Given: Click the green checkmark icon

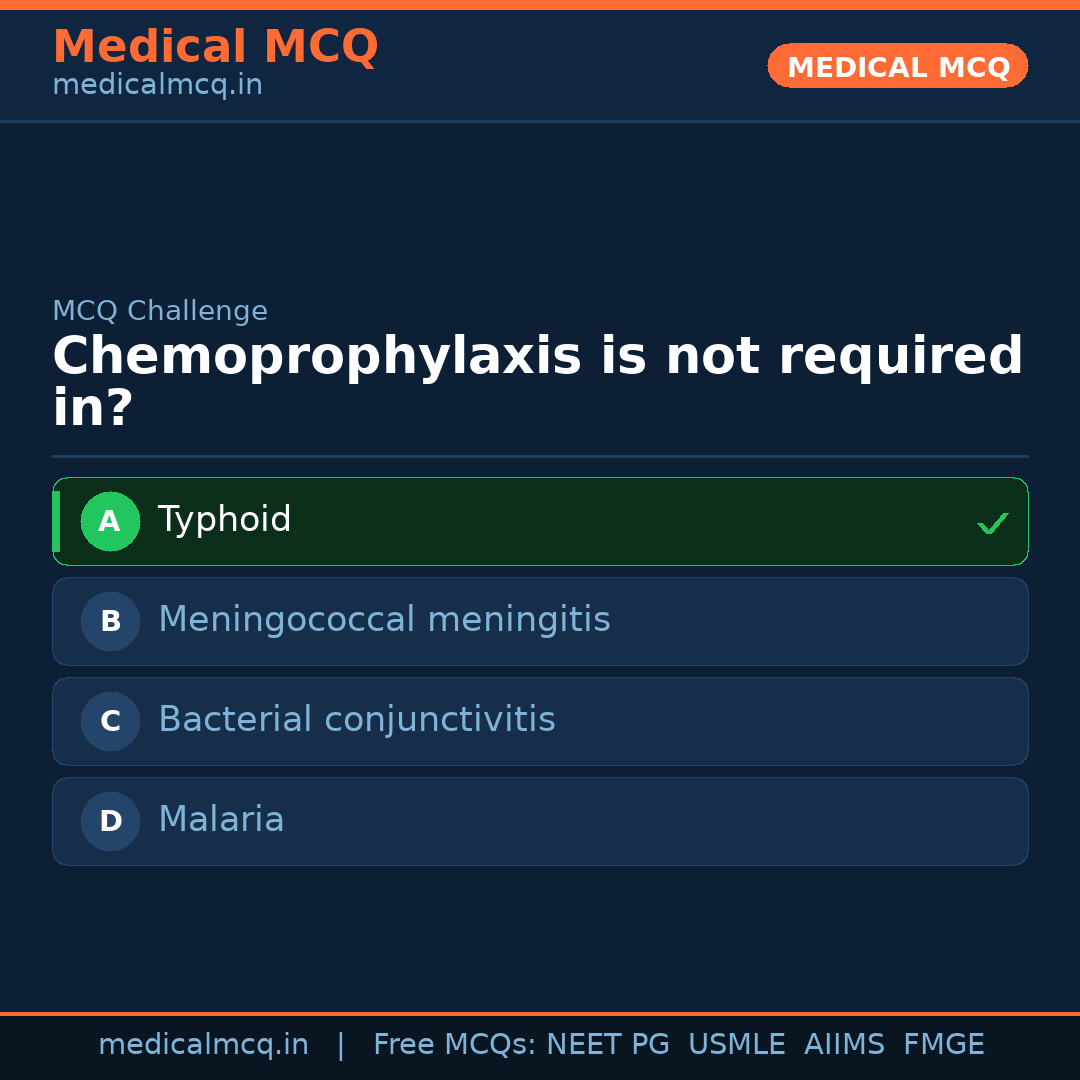Looking at the screenshot, I should (x=992, y=523).
